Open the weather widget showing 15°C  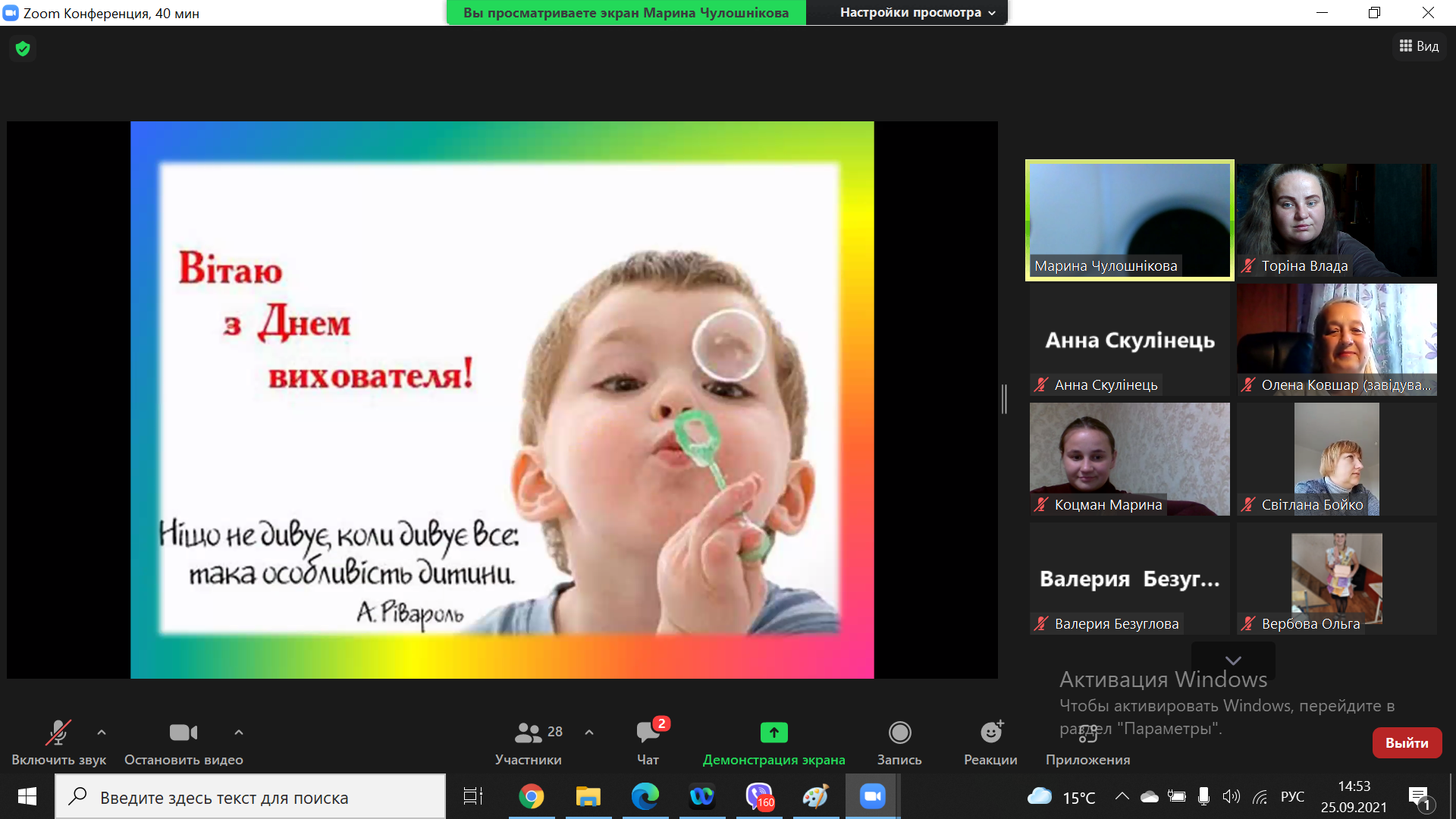pos(1061,797)
